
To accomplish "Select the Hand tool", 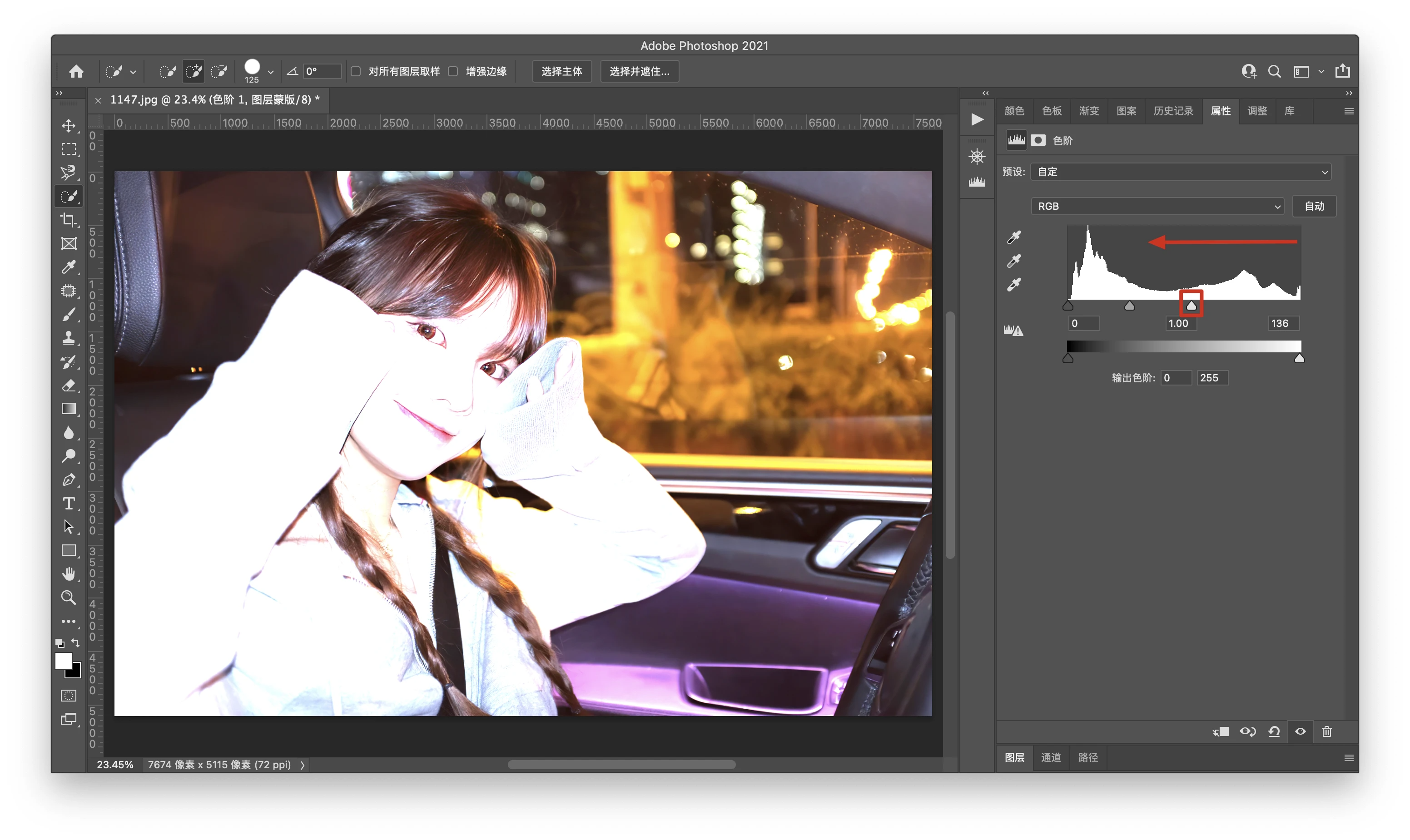I will click(x=69, y=574).
